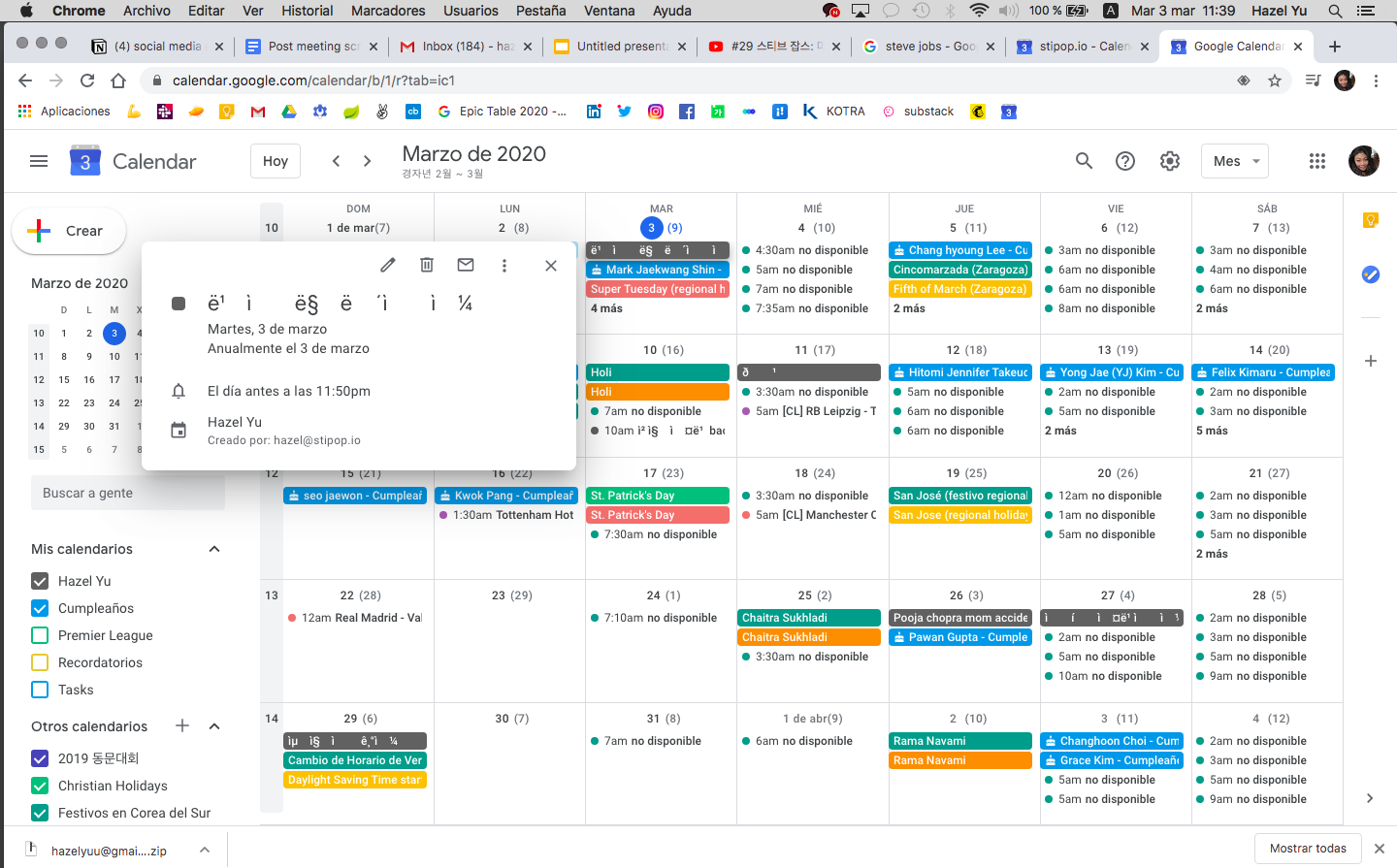Open the Google apps grid launcher
The height and width of the screenshot is (868, 1397).
point(1316,161)
